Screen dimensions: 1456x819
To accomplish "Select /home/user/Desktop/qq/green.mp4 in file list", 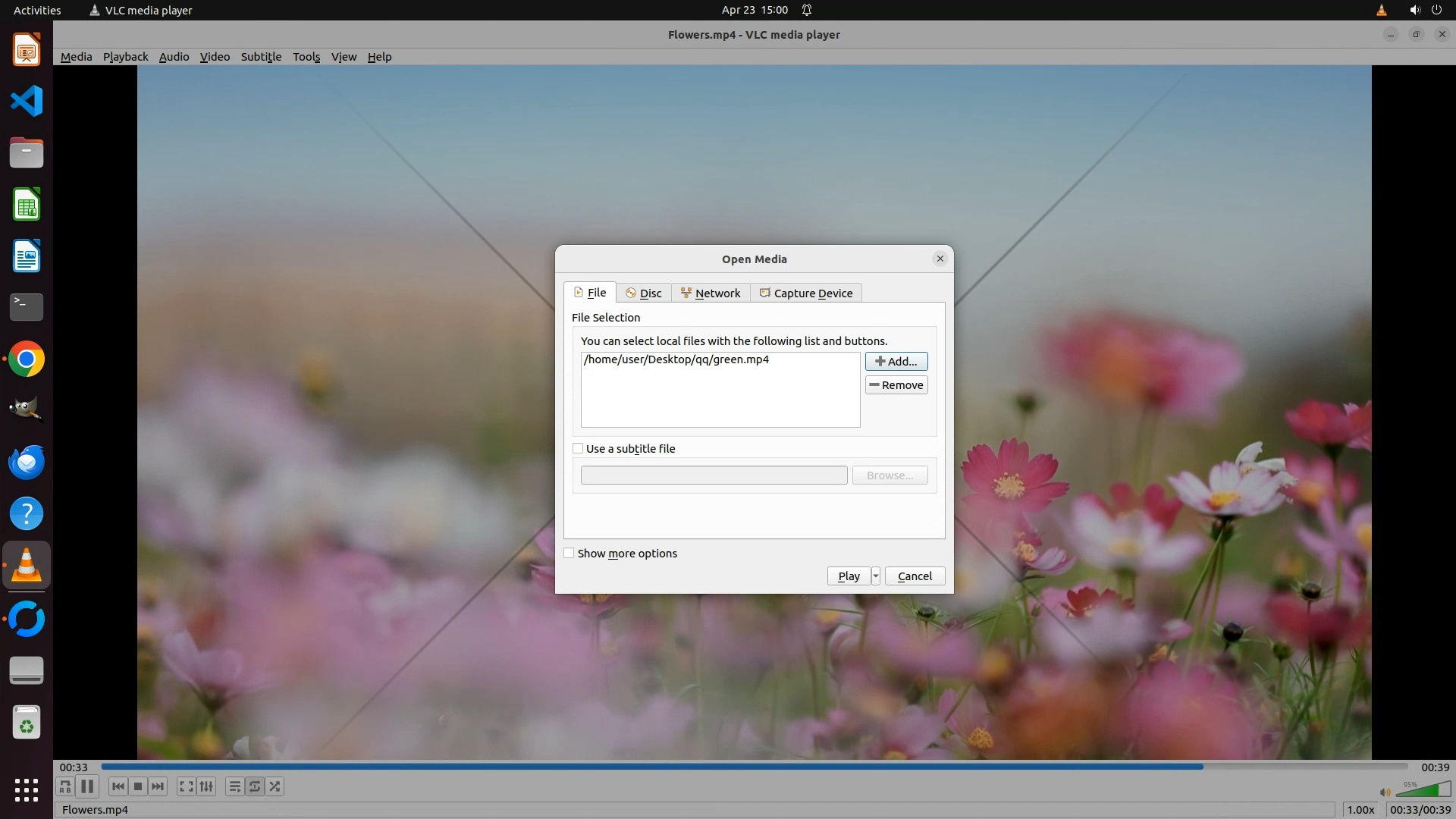I will (x=676, y=359).
